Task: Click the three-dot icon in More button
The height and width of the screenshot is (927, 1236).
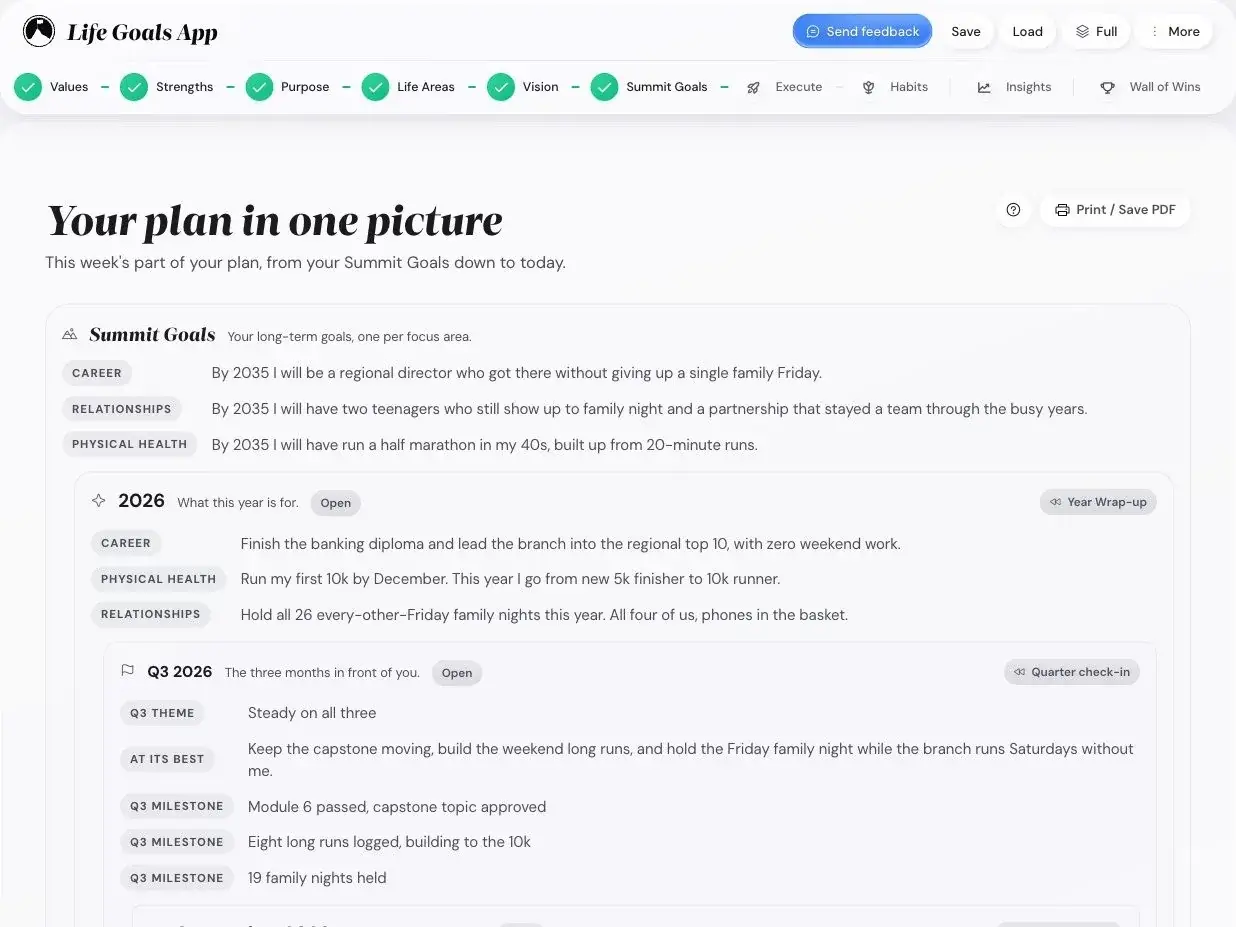Action: point(1154,32)
